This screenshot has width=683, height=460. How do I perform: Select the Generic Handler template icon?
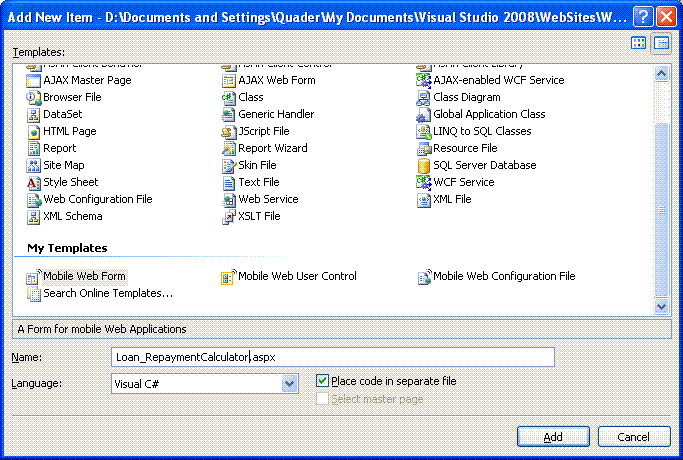[x=228, y=115]
